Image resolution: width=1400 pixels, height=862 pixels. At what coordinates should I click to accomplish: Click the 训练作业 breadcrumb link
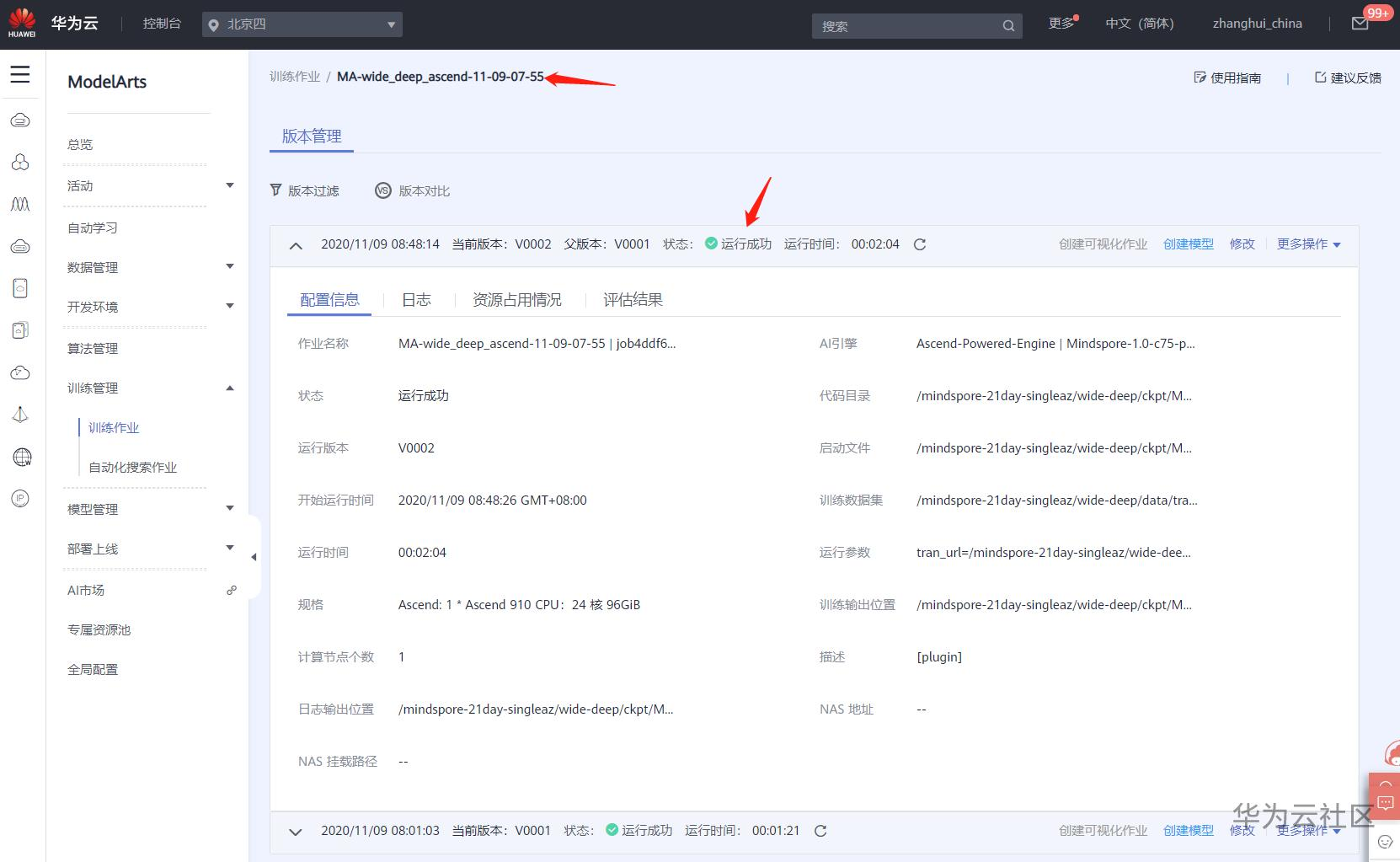(295, 77)
